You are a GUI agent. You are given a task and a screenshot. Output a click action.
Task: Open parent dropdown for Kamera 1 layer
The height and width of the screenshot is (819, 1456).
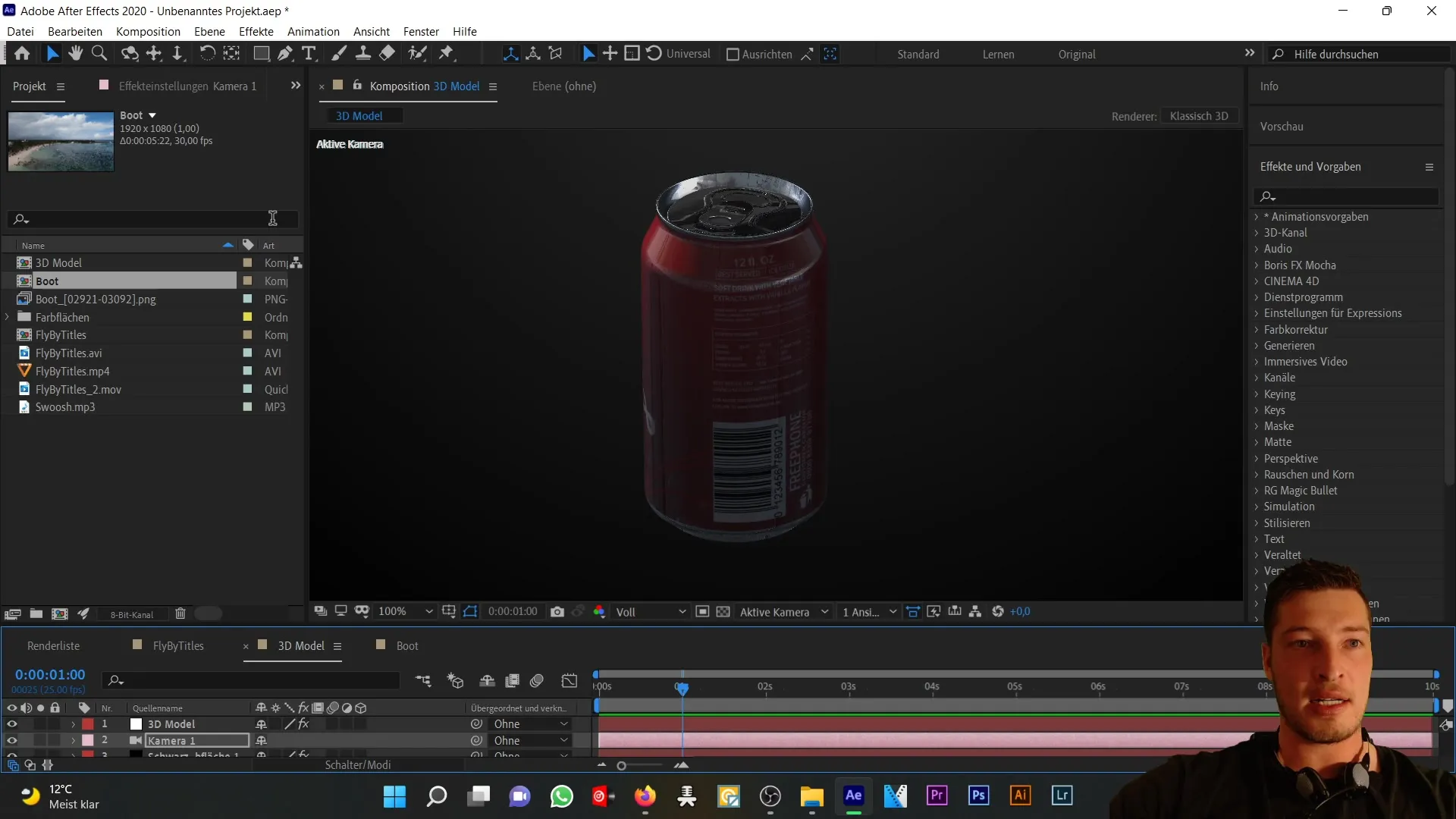coord(531,741)
